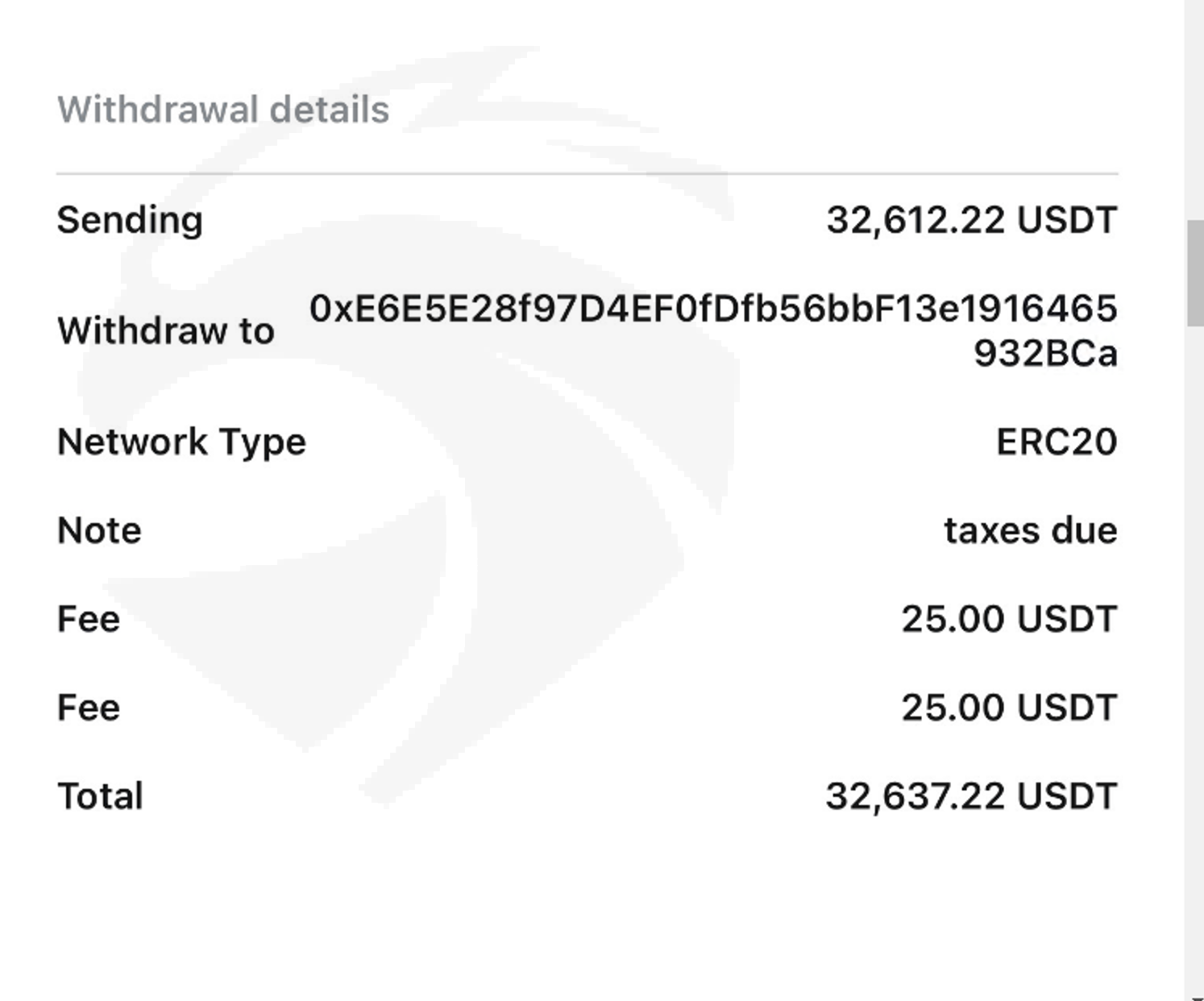Click the Withdrawal details heading
This screenshot has width=1204, height=1001.
[223, 110]
